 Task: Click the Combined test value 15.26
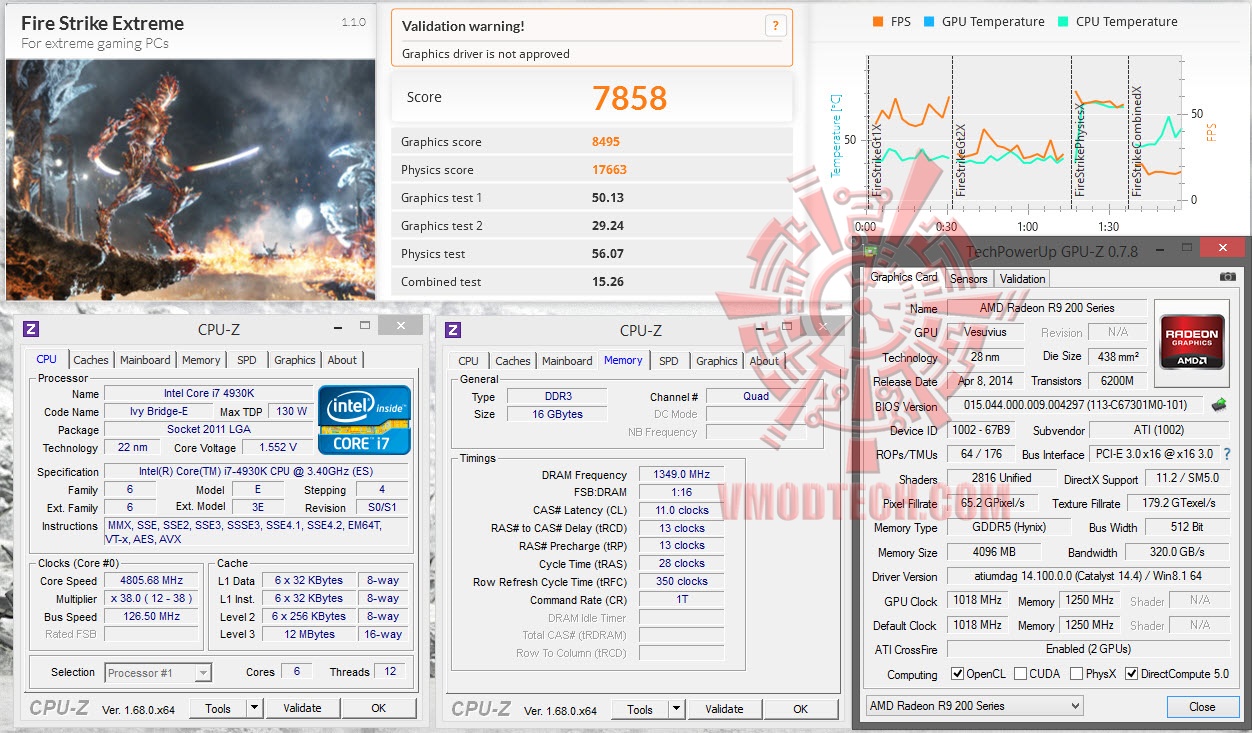608,282
